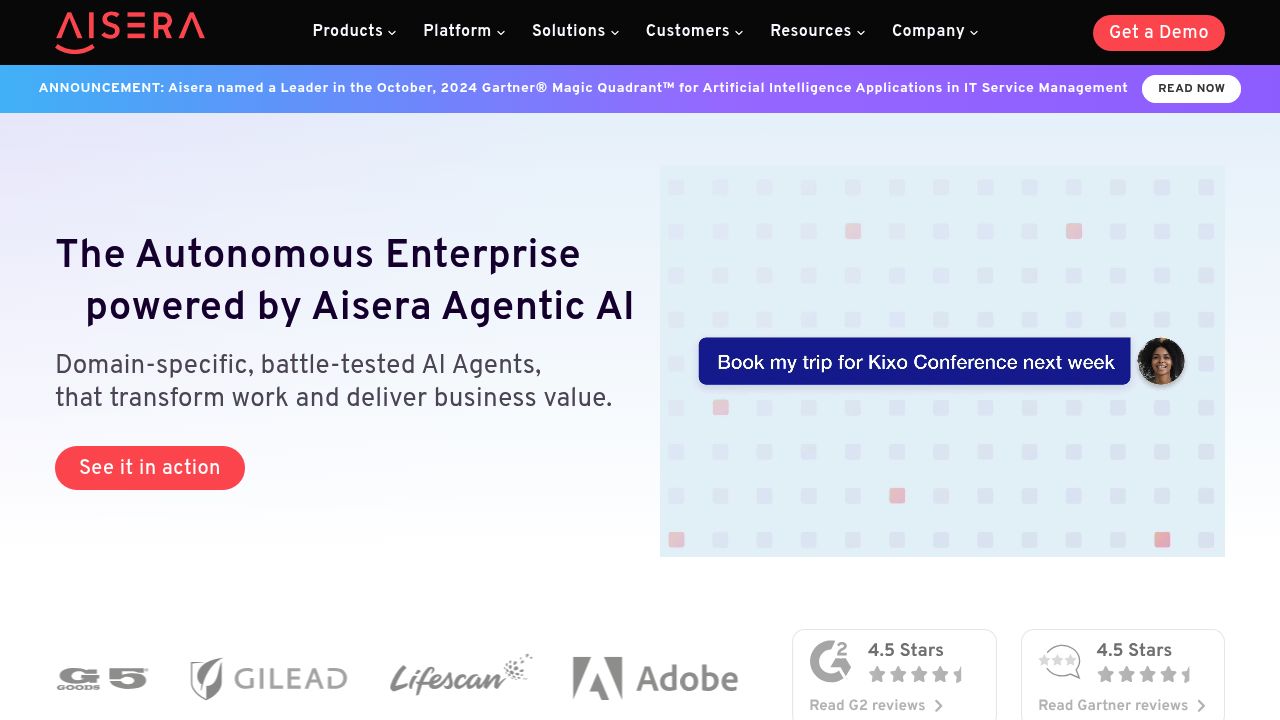The image size is (1280, 720).
Task: Open the Read Gartner reviews link
Action: [1122, 705]
